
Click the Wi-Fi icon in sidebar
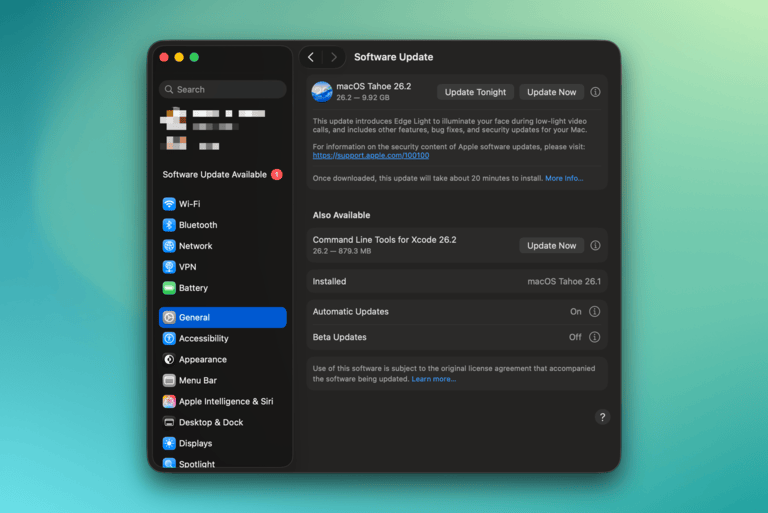click(x=169, y=204)
